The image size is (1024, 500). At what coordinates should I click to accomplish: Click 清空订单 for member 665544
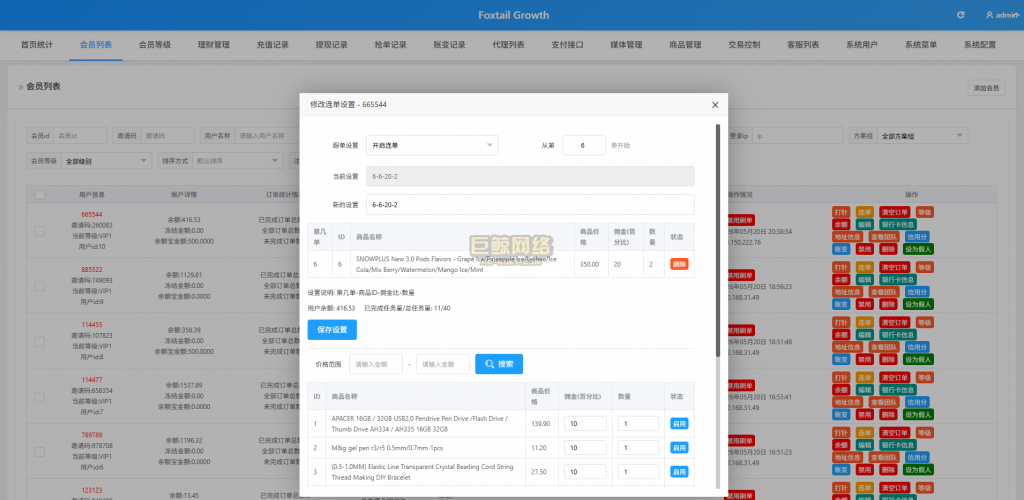(895, 212)
